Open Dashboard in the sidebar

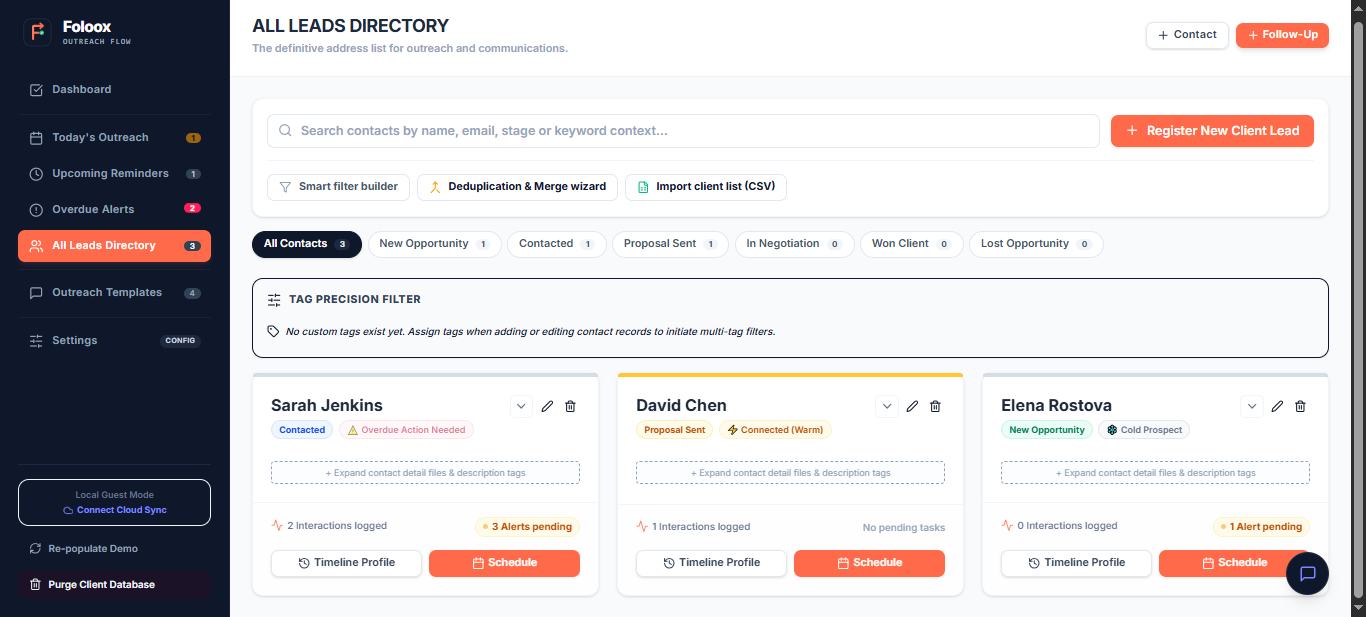tap(114, 89)
